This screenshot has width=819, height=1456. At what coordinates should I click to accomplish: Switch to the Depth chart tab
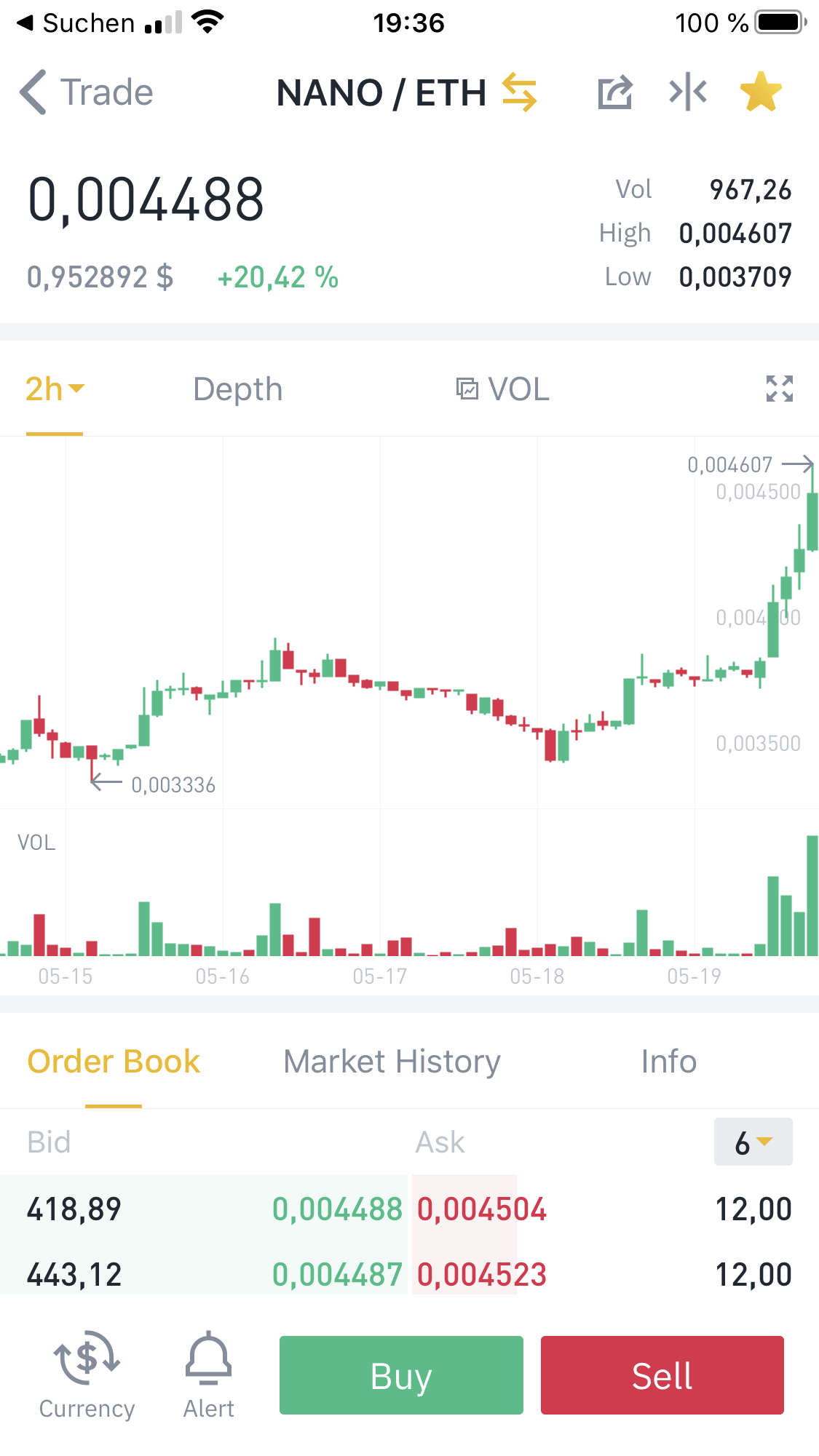pos(238,389)
